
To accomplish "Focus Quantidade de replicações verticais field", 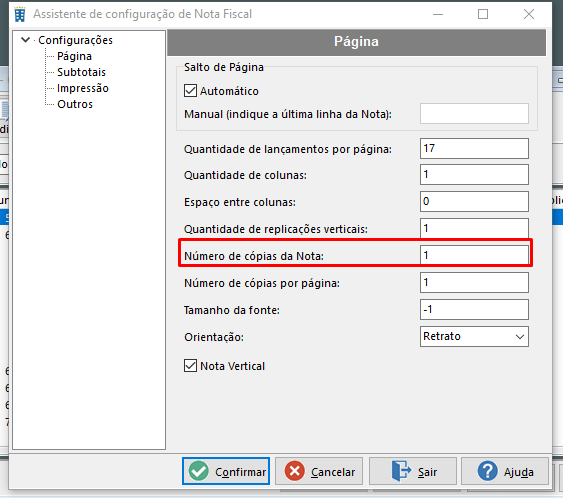I will click(x=474, y=228).
